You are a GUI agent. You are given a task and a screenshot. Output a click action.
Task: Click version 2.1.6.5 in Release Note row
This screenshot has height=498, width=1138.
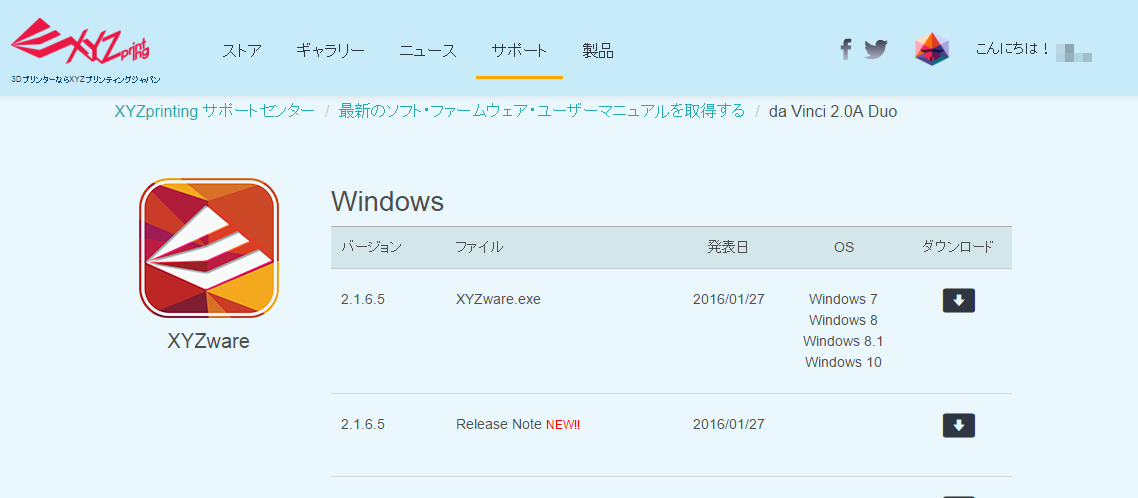[x=362, y=424]
